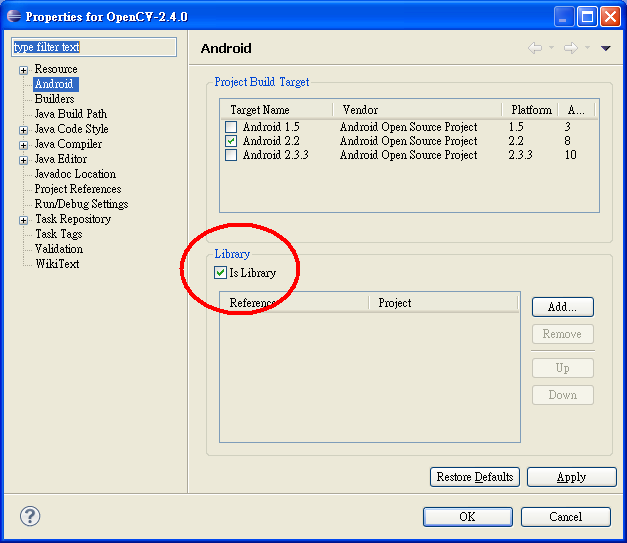Open the help question mark icon
Image resolution: width=627 pixels, height=543 pixels.
(30, 516)
